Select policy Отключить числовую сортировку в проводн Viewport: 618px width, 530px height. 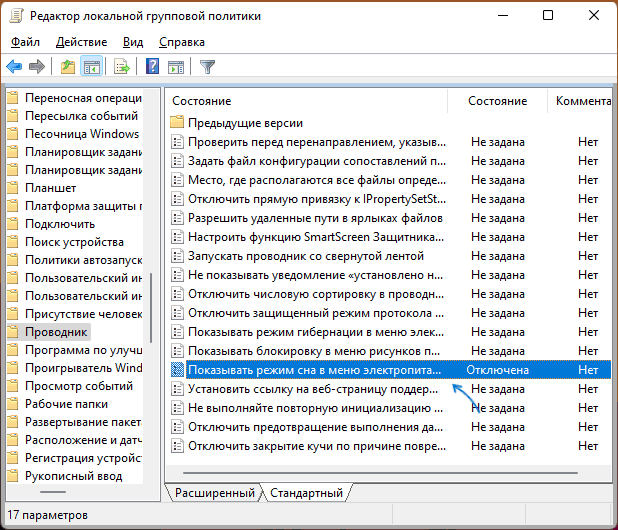316,294
